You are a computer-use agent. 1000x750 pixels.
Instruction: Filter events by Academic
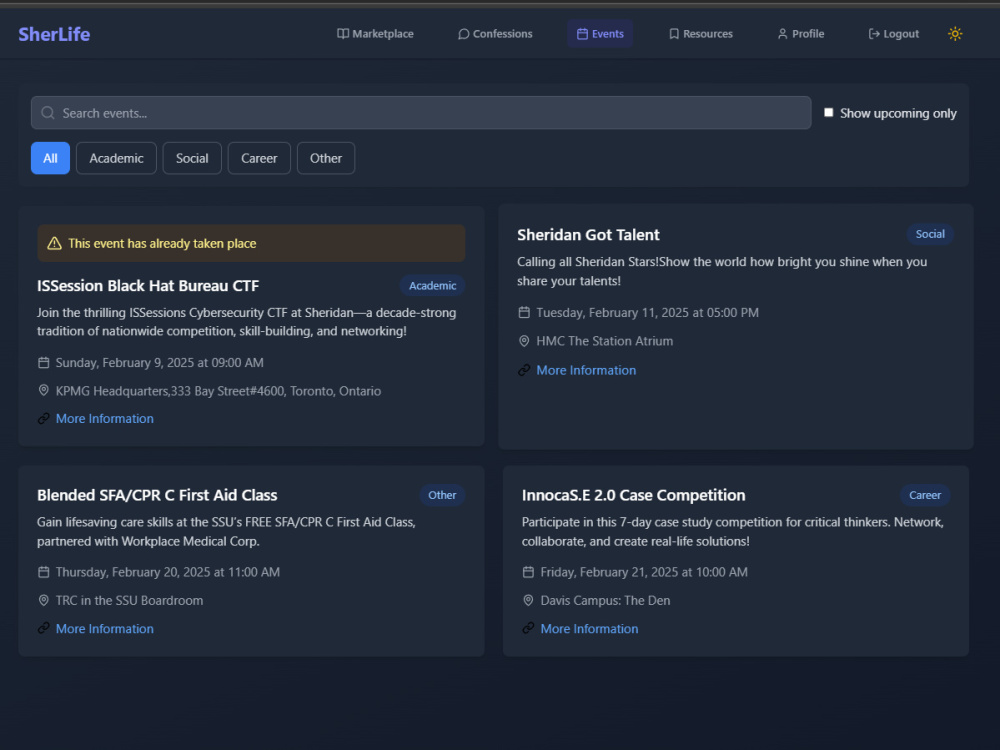coord(116,158)
